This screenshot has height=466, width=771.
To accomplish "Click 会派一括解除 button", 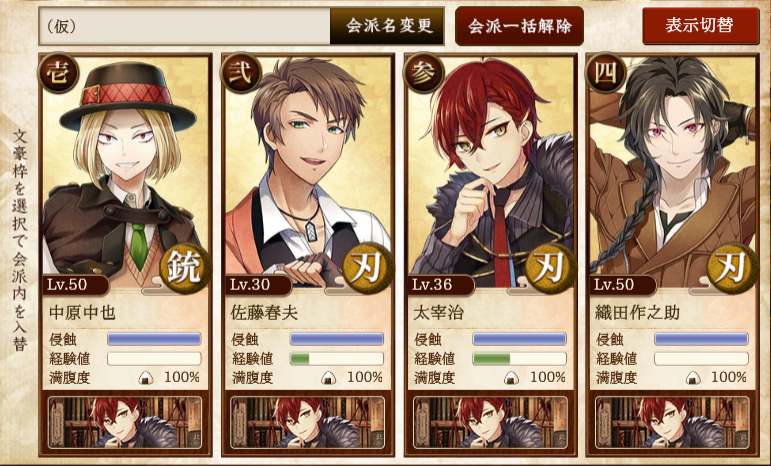I will pyautogui.click(x=519, y=26).
